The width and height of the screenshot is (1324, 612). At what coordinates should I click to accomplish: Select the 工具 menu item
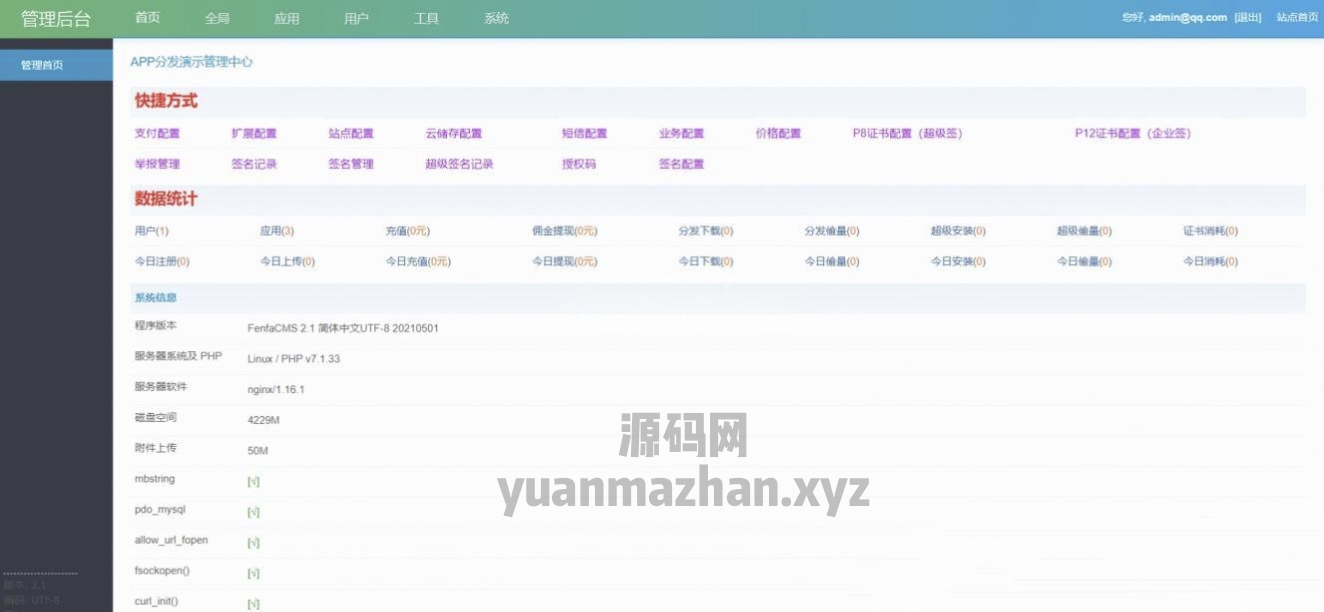427,18
